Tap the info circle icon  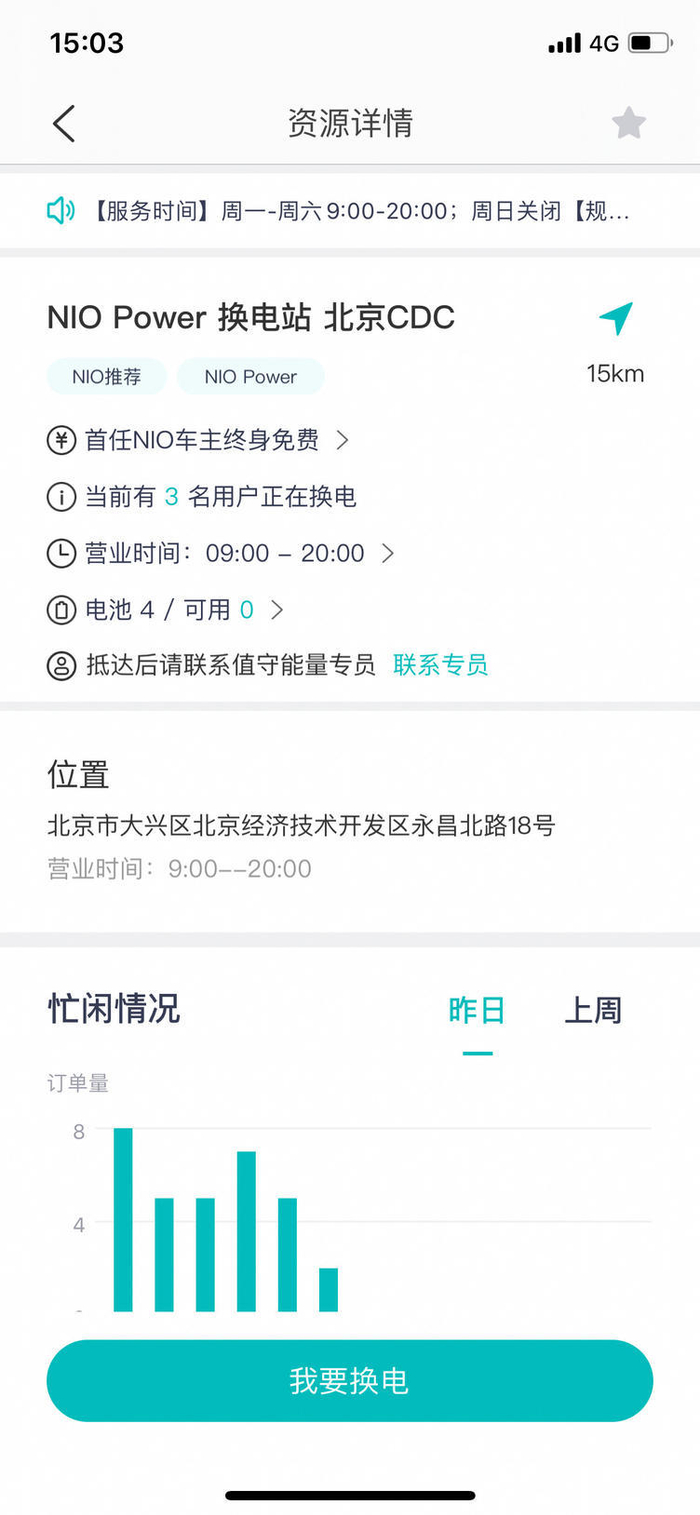(x=61, y=497)
